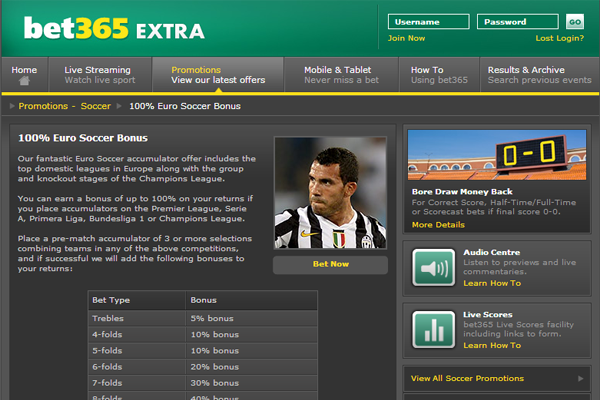Click the Promotions breadcrumb link
This screenshot has width=600, height=400.
[43, 106]
